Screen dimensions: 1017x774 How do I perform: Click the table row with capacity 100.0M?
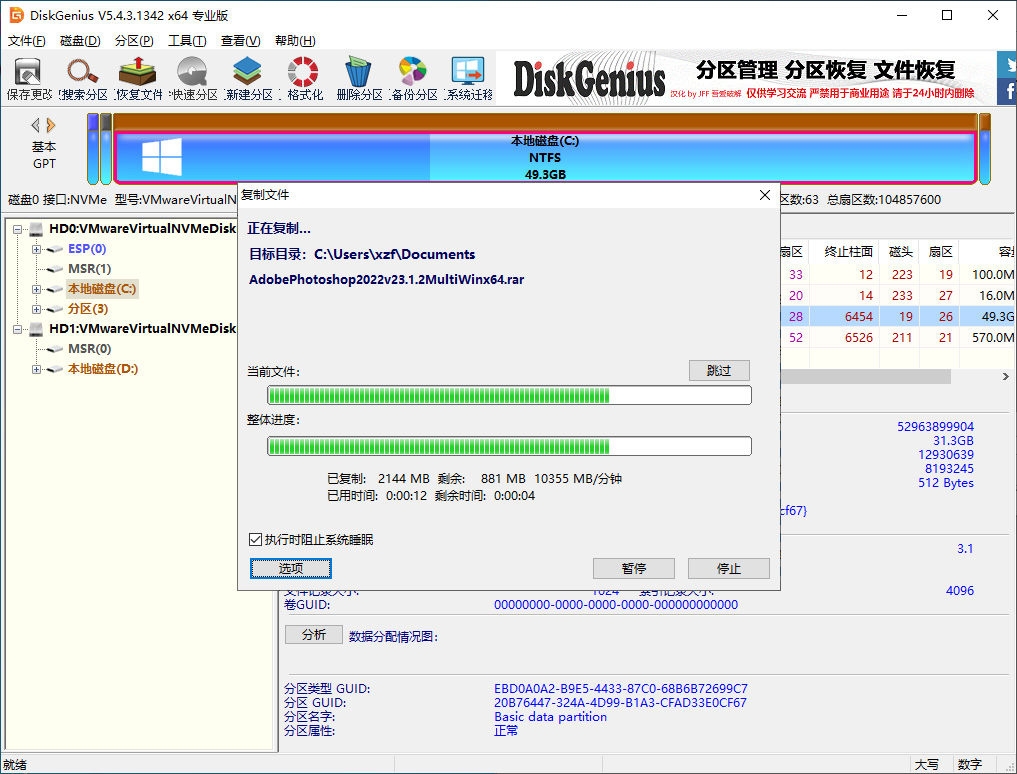click(898, 274)
